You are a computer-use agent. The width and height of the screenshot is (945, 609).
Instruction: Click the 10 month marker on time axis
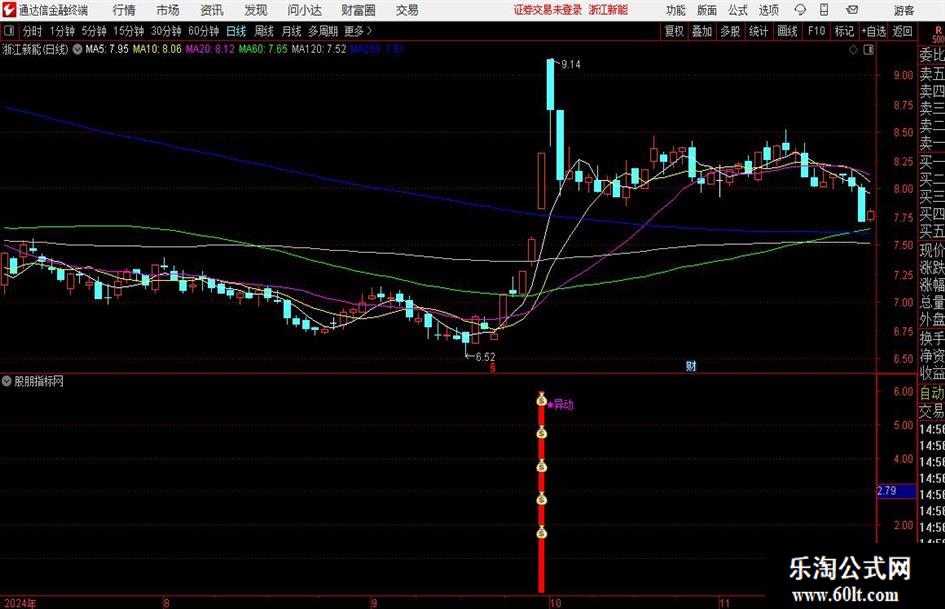555,603
